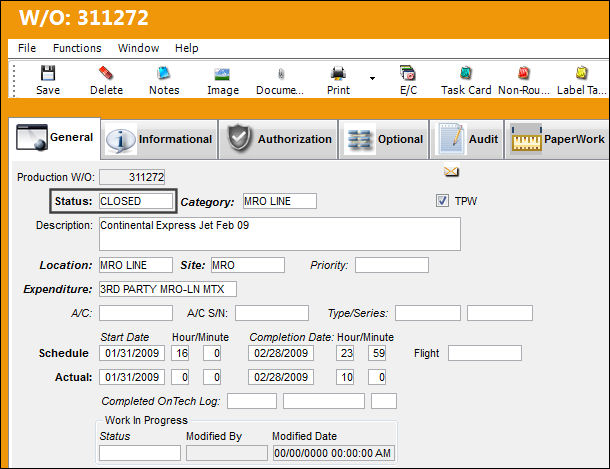The height and width of the screenshot is (469, 610).
Task: Click the Schedule Completion Date field
Action: 281,353
